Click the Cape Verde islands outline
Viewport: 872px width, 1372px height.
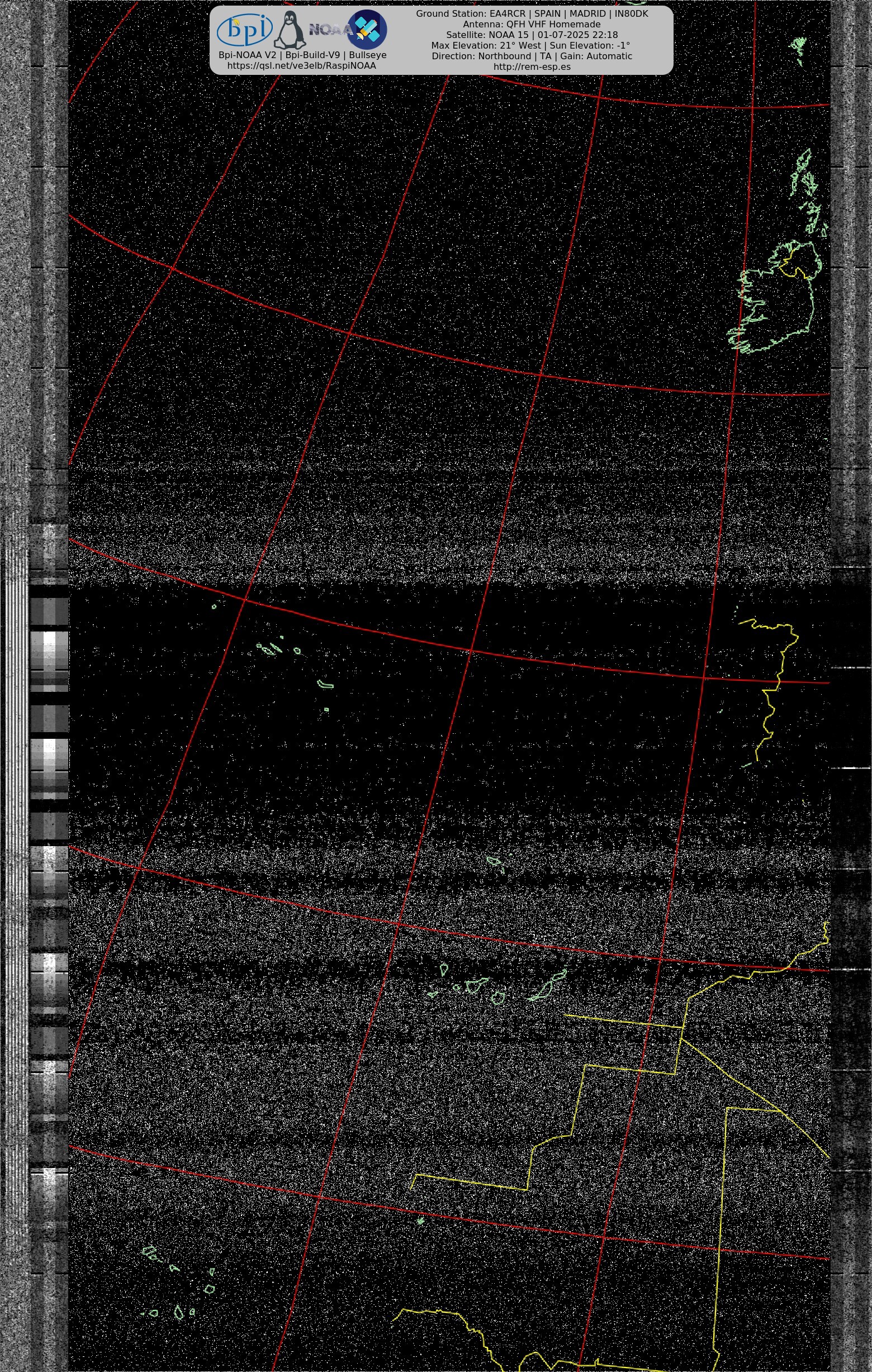(178, 1284)
